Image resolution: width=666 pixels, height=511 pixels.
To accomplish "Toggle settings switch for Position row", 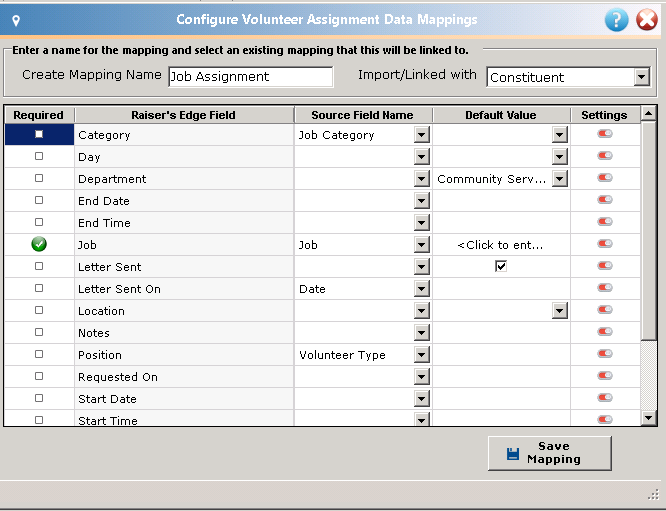I will point(605,354).
